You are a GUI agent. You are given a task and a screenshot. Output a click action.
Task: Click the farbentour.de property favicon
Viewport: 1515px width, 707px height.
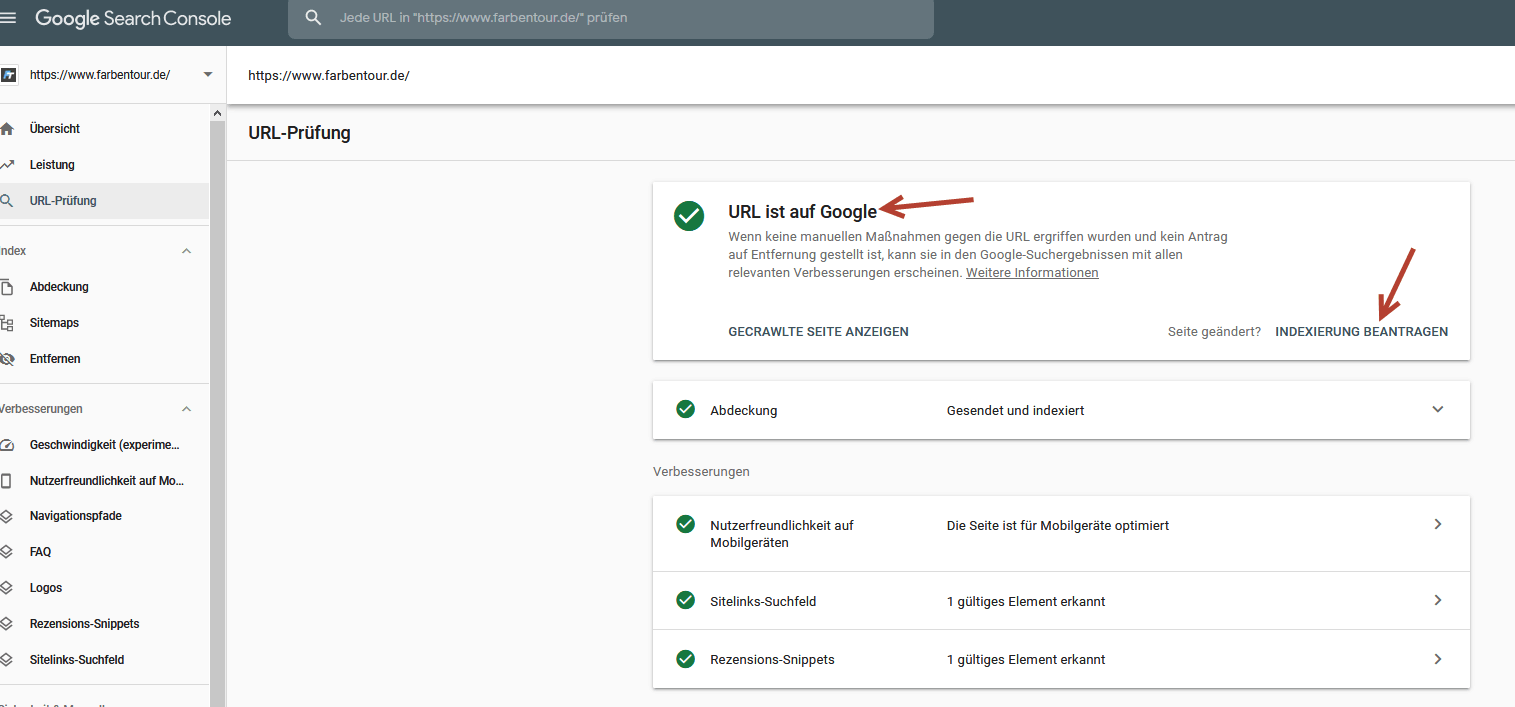(9, 75)
